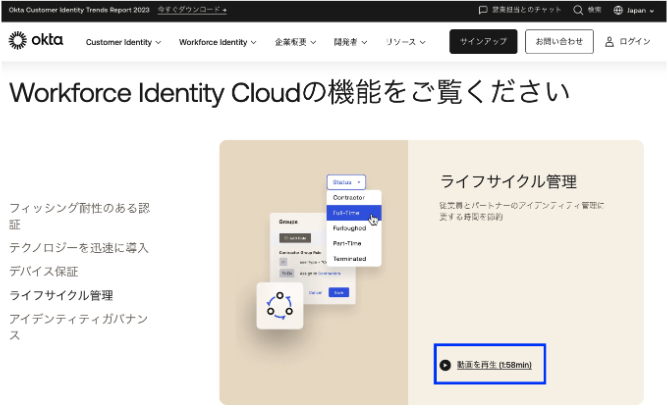Click the サインアップ button
This screenshot has height=409, width=668.
(483, 41)
